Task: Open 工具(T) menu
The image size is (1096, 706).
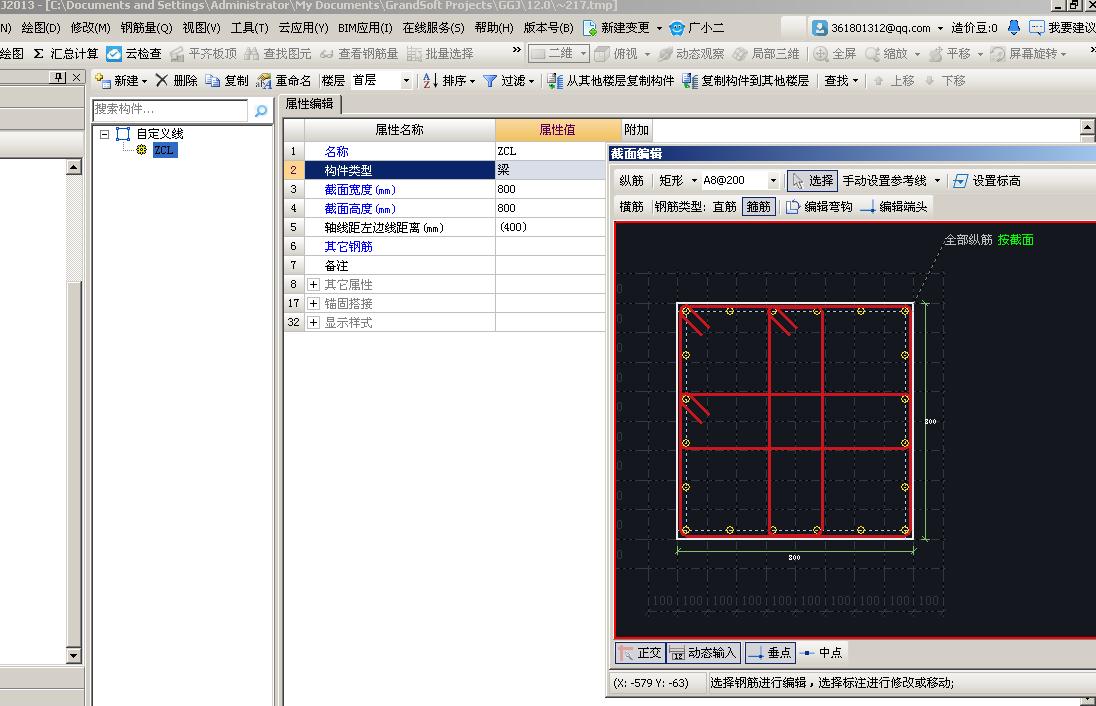Action: [x=250, y=28]
